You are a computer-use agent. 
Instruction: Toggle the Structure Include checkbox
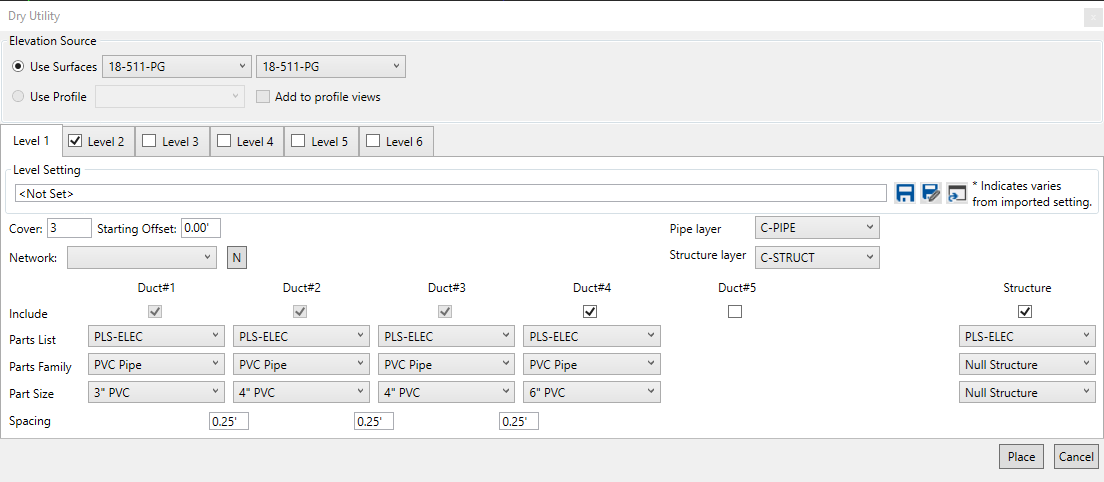pyautogui.click(x=1025, y=312)
